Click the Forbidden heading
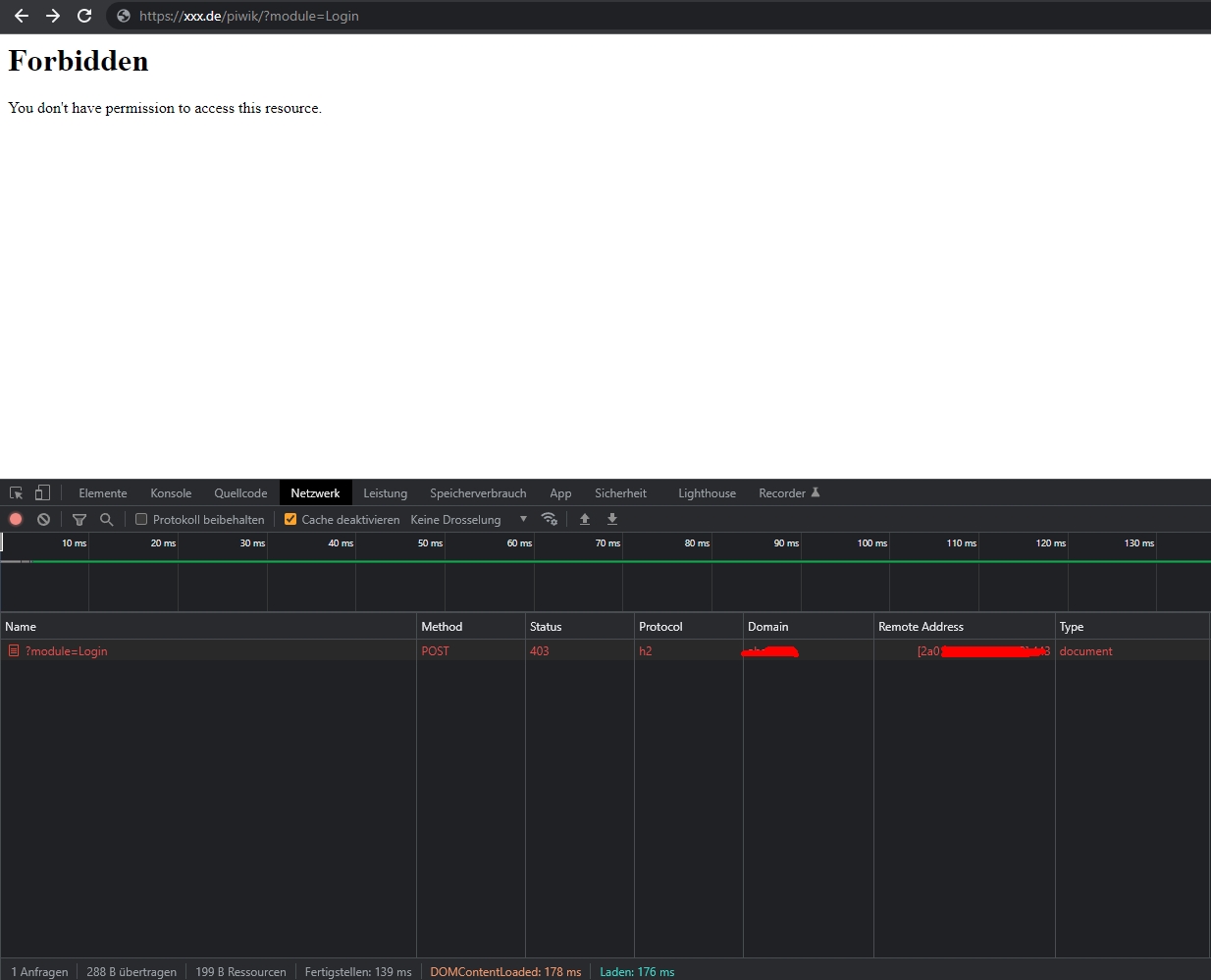Screen dimensions: 1211x980 coord(79,61)
